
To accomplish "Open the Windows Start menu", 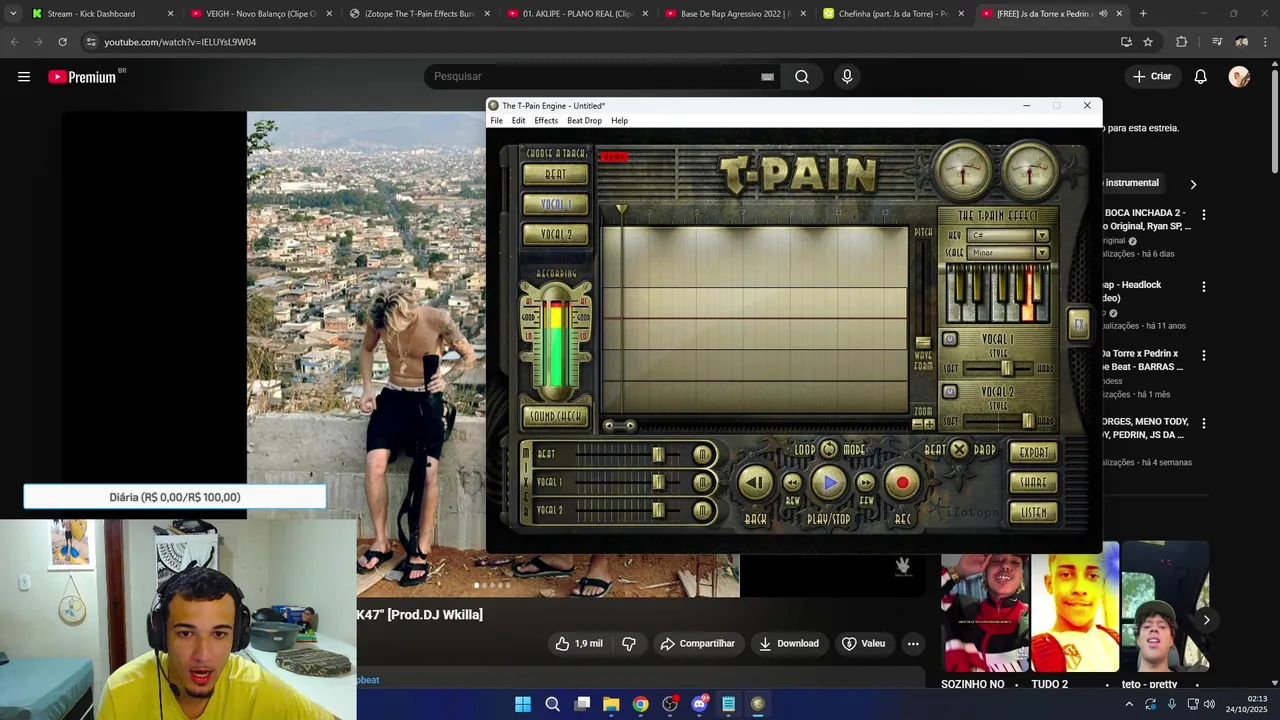I will pos(523,704).
